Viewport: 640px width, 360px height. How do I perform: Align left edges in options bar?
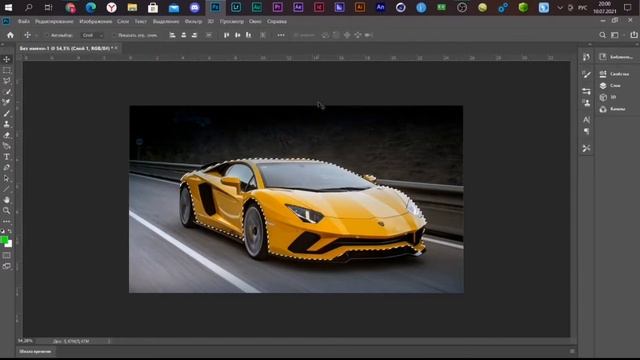pos(172,35)
